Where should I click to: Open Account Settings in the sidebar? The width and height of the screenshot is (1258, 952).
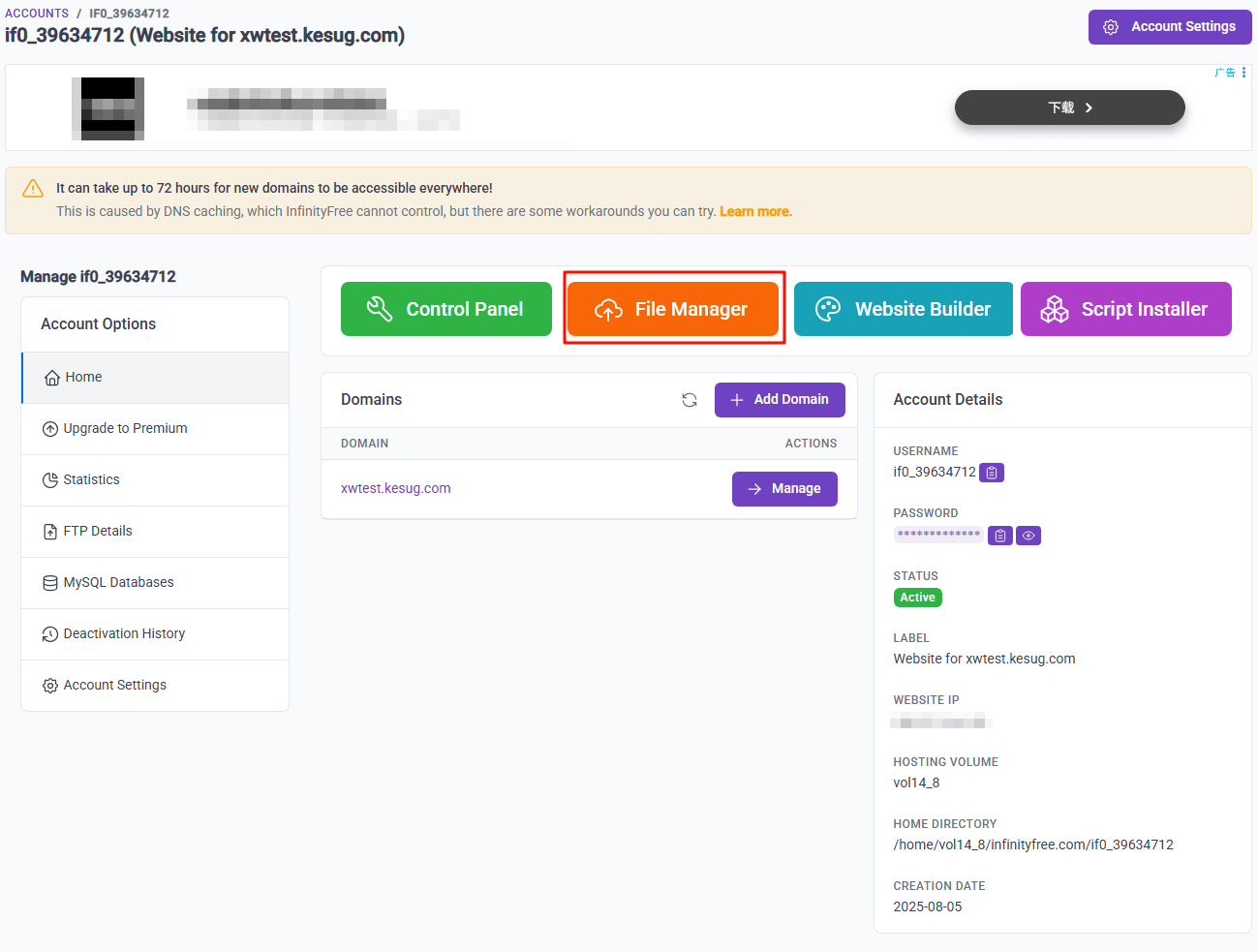coord(114,686)
